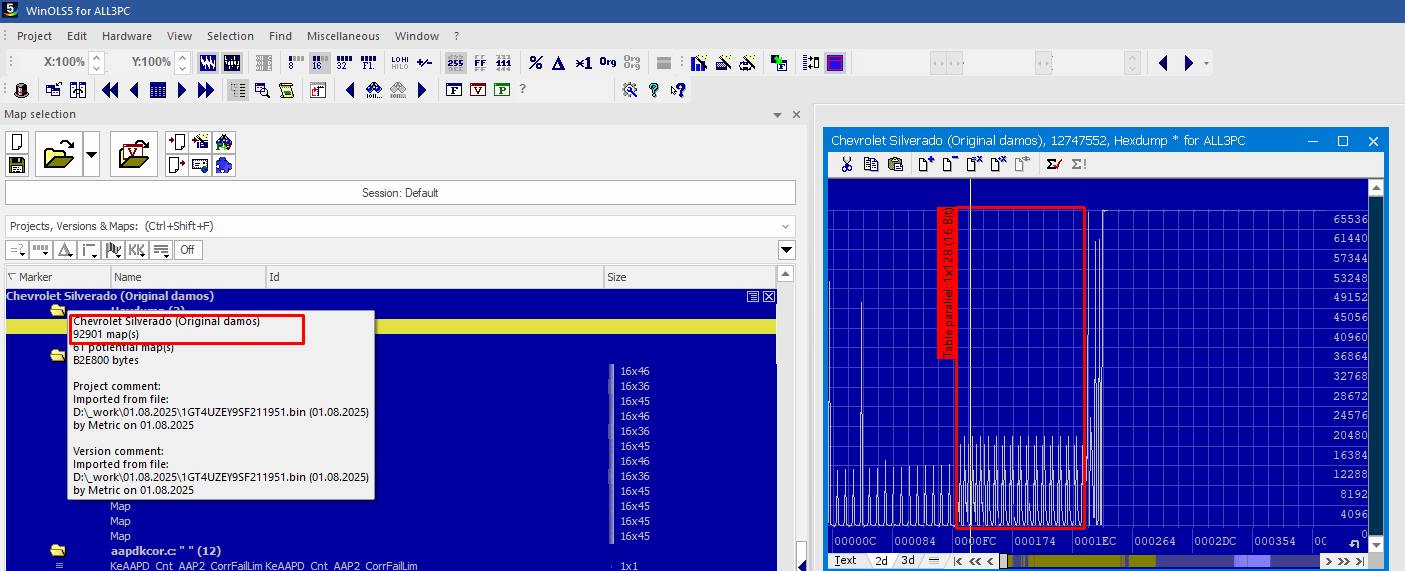Click the red frame window icon
The width and height of the screenshot is (1405, 571).
pos(835,63)
